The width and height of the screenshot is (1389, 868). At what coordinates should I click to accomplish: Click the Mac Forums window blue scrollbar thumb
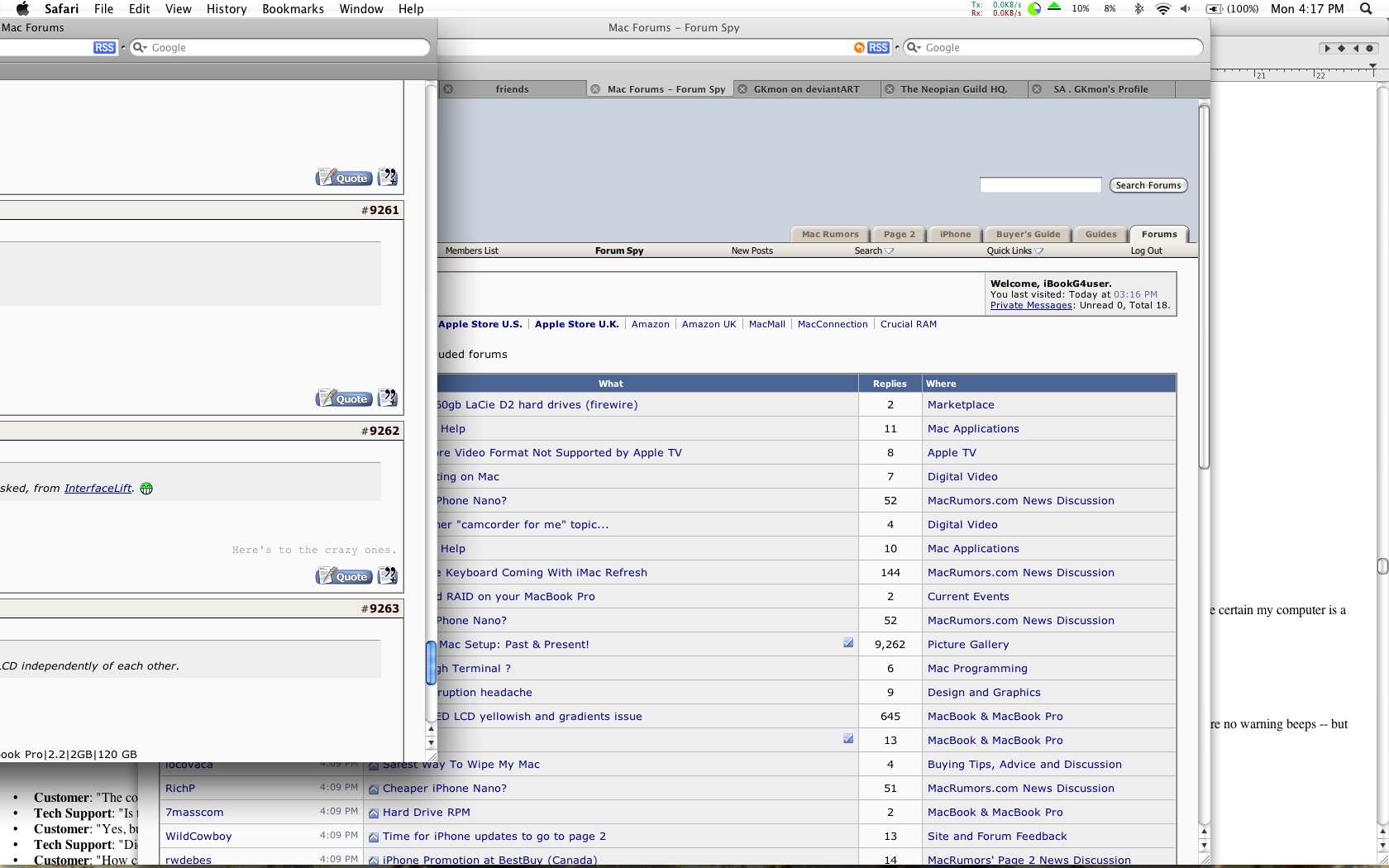pos(431,663)
